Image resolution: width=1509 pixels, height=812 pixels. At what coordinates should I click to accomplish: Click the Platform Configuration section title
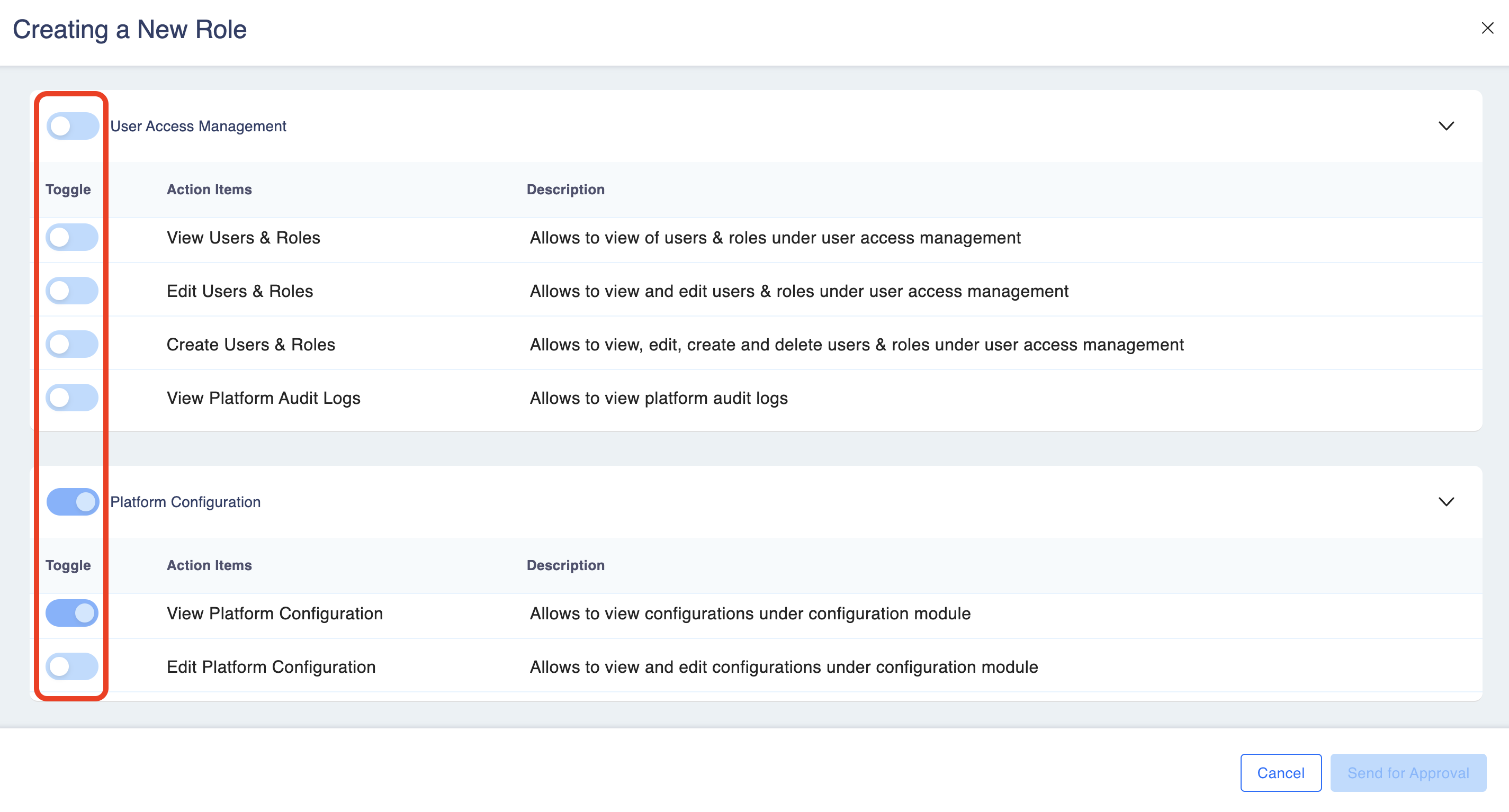tap(185, 502)
